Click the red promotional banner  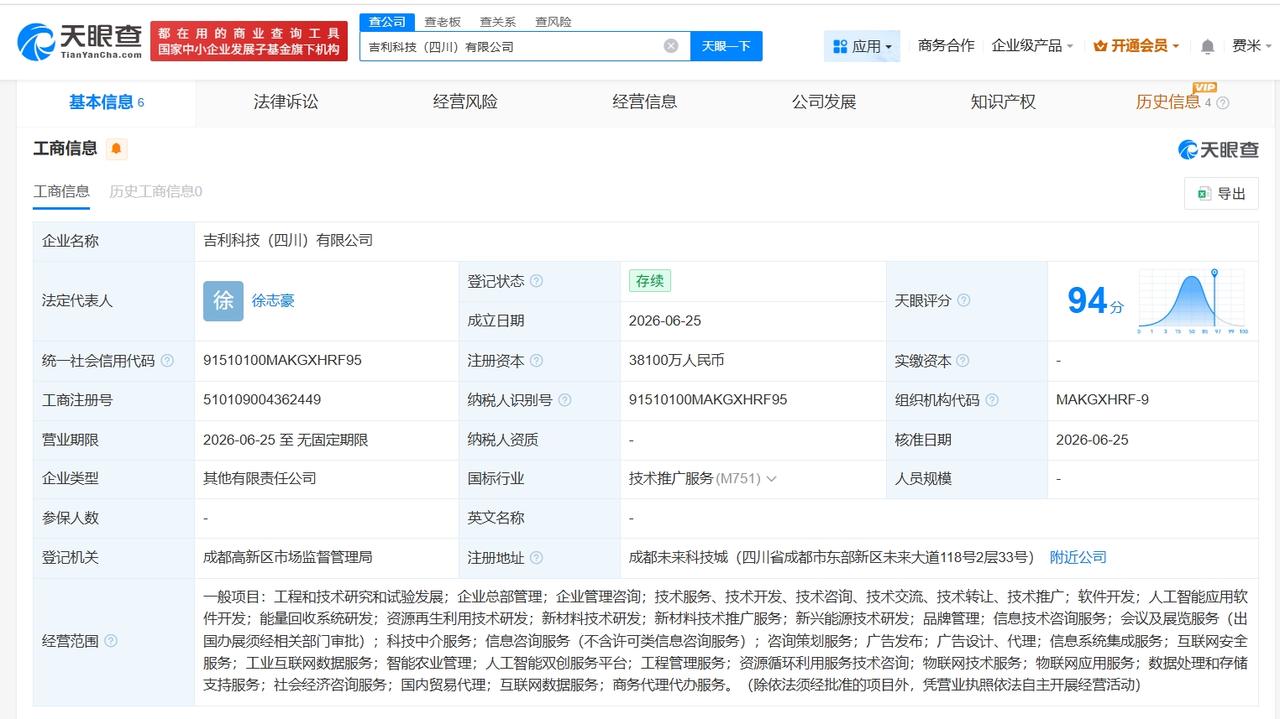pos(249,41)
